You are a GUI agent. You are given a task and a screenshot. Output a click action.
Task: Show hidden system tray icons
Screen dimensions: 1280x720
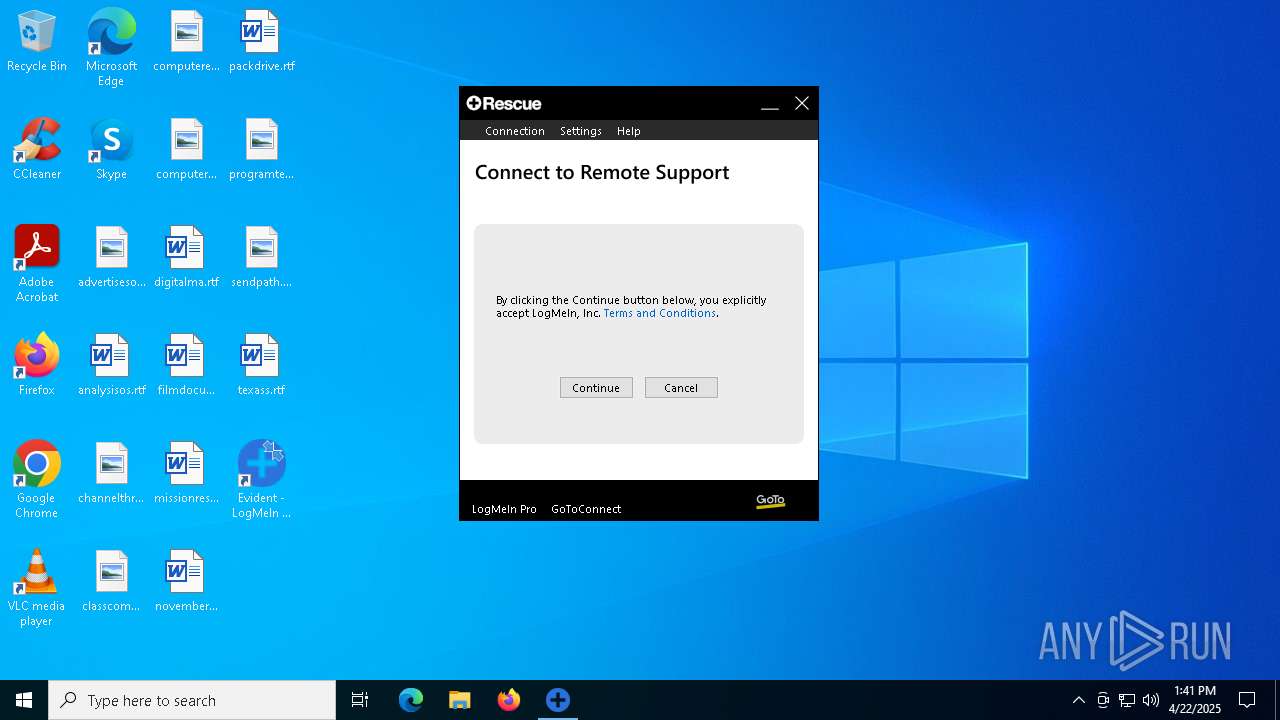(x=1078, y=700)
